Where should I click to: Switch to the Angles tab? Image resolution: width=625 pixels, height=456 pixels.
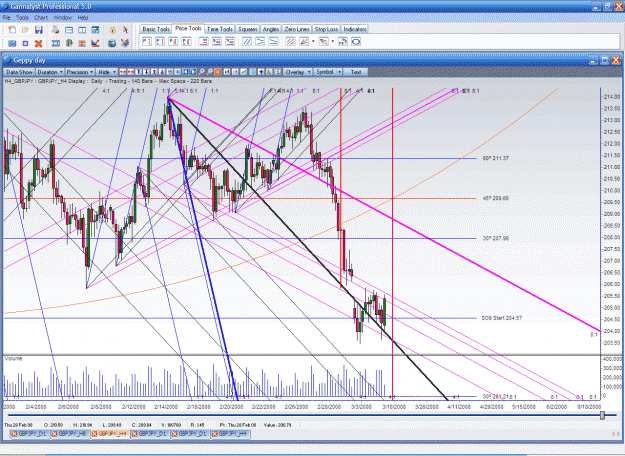271,29
